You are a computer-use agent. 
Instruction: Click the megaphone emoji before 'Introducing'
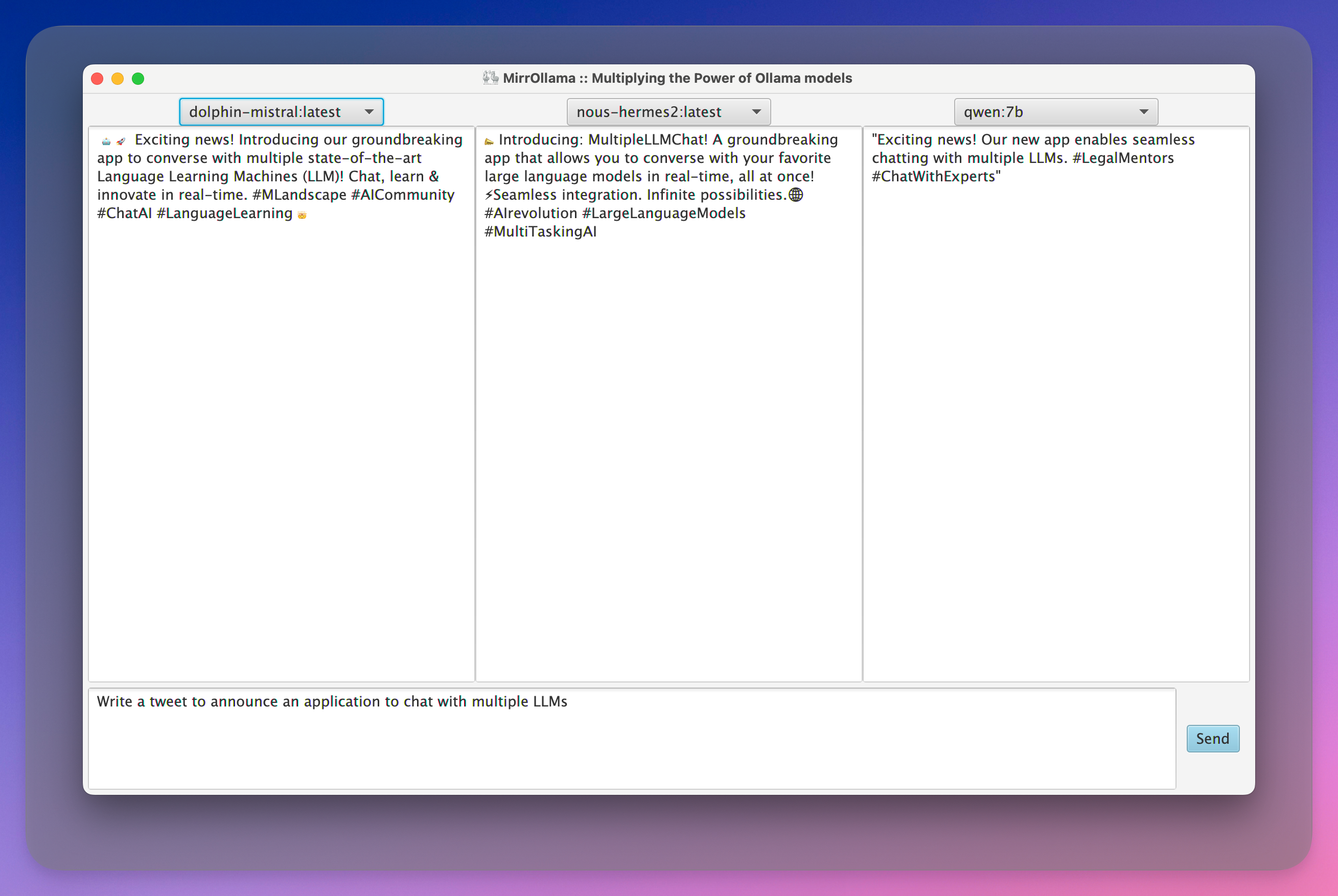489,141
